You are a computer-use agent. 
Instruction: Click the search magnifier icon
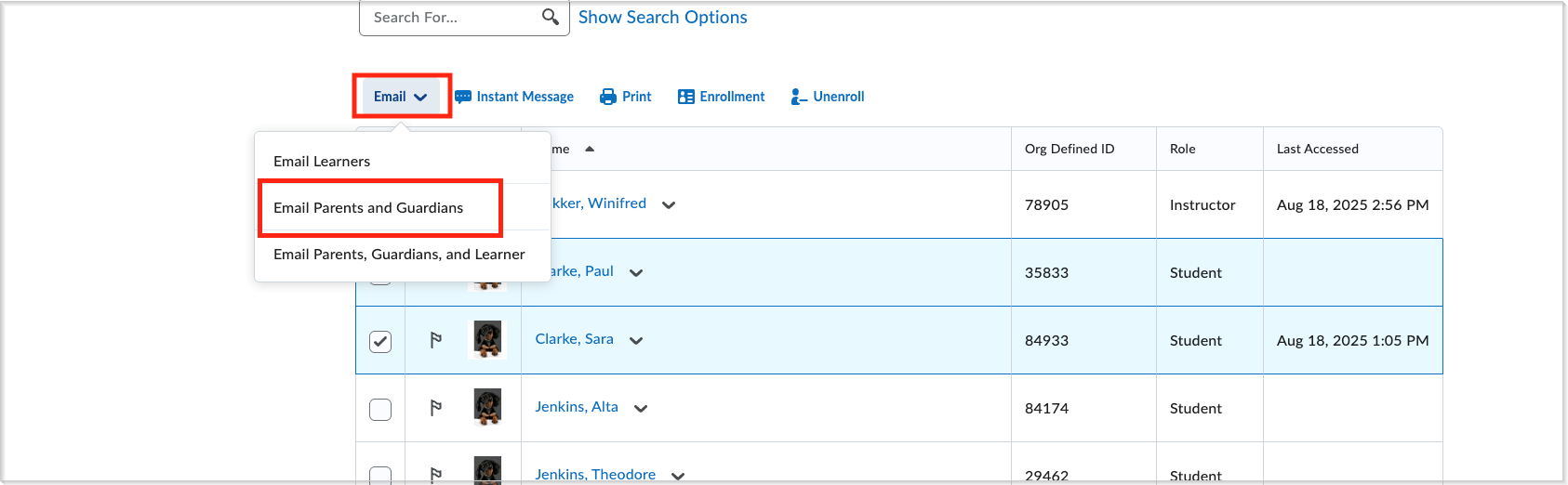point(551,17)
